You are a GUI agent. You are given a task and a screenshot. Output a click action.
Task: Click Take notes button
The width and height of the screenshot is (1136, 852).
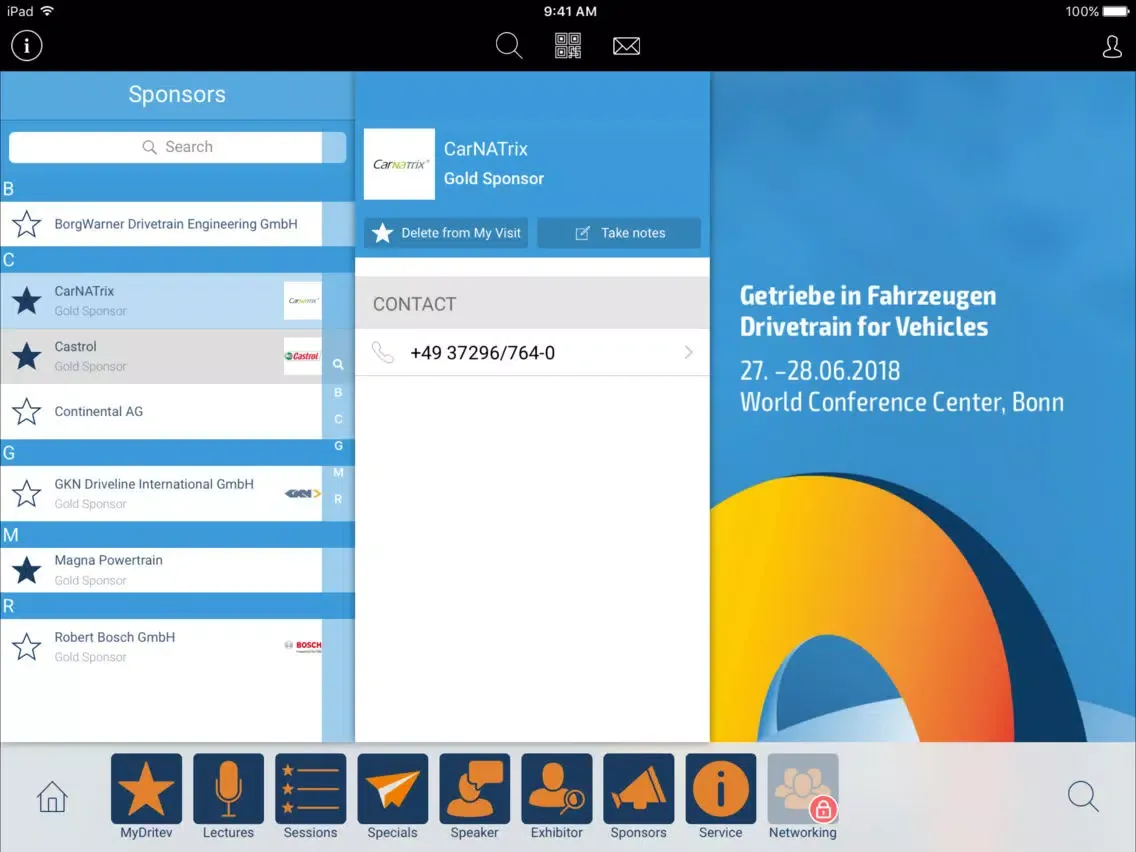(x=619, y=233)
